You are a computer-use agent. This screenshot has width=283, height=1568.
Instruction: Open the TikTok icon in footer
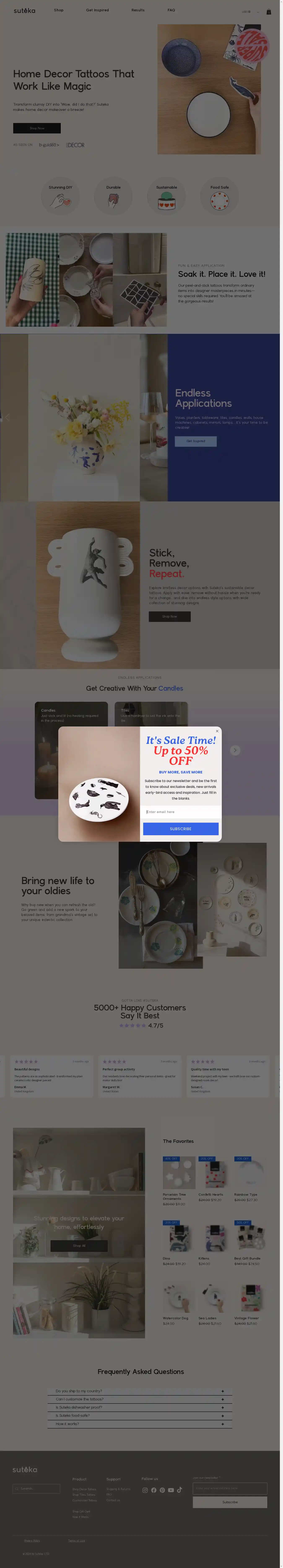click(x=179, y=1490)
